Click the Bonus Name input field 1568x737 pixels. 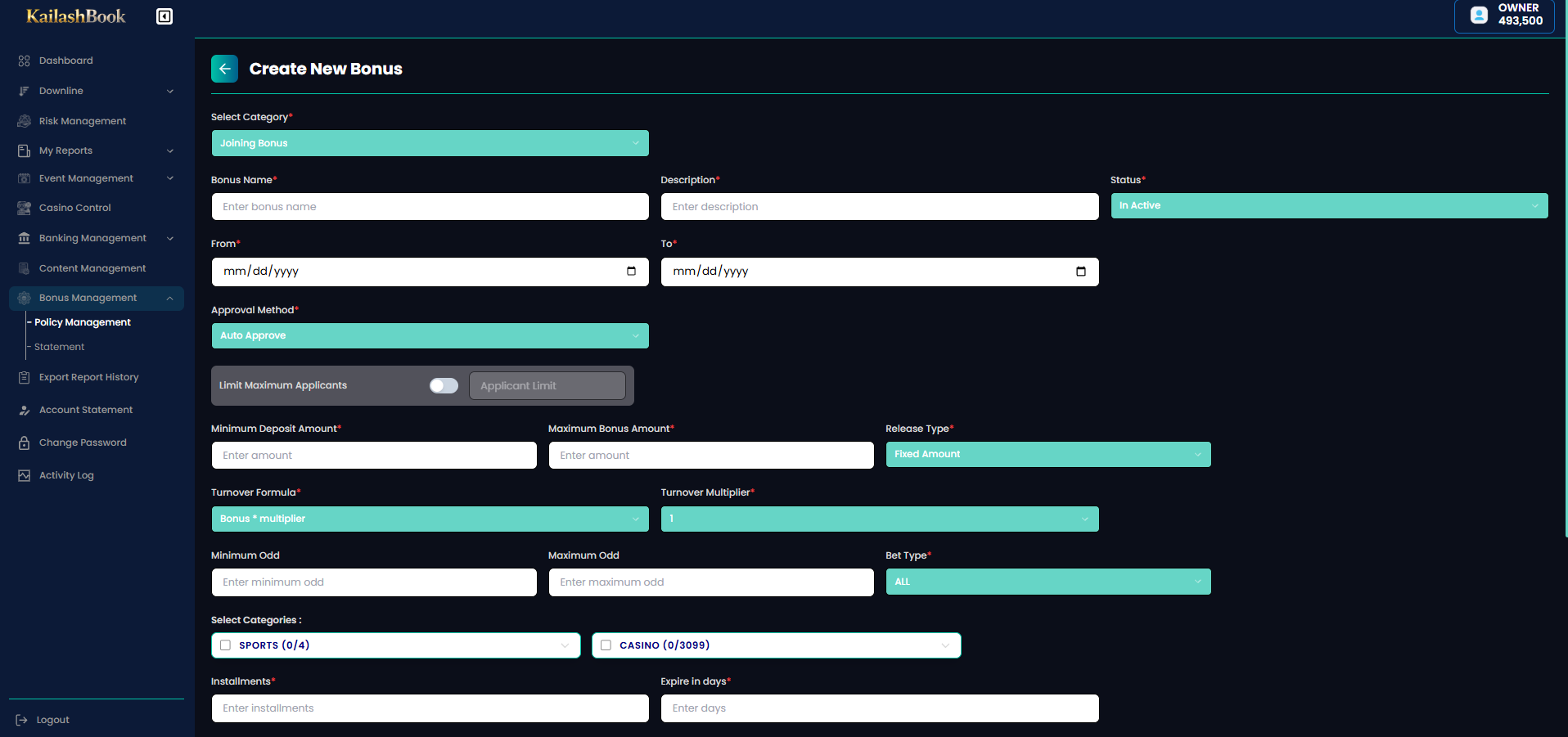pos(430,206)
